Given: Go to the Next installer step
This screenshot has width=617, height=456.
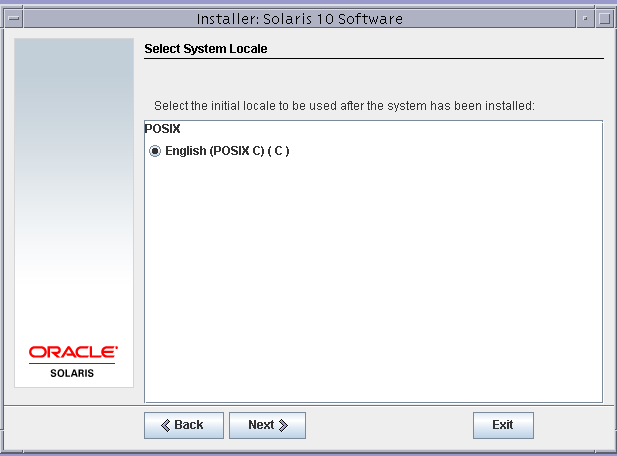Looking at the screenshot, I should (x=267, y=425).
